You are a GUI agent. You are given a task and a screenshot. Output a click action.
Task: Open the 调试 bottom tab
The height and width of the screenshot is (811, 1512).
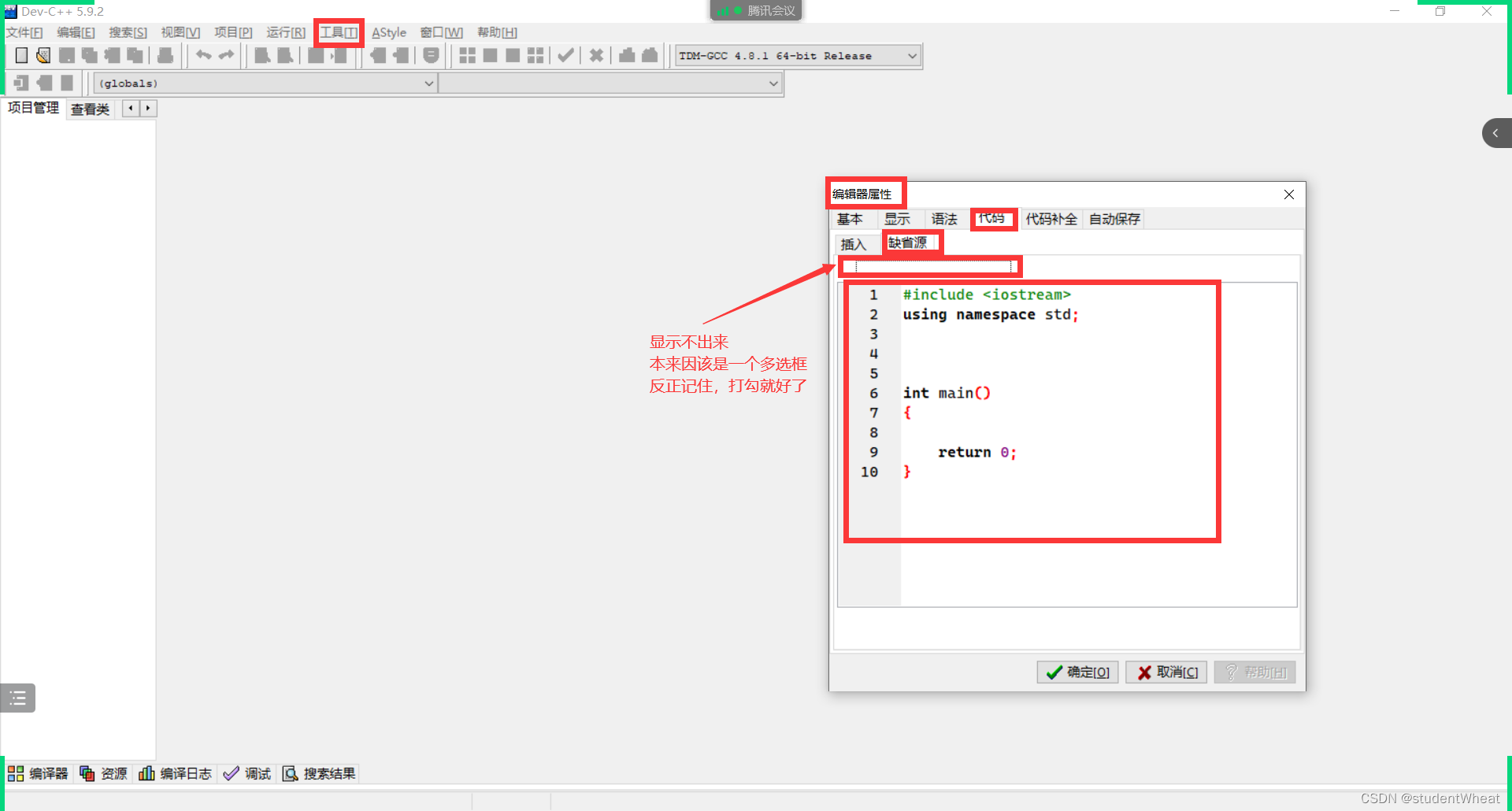[x=246, y=774]
